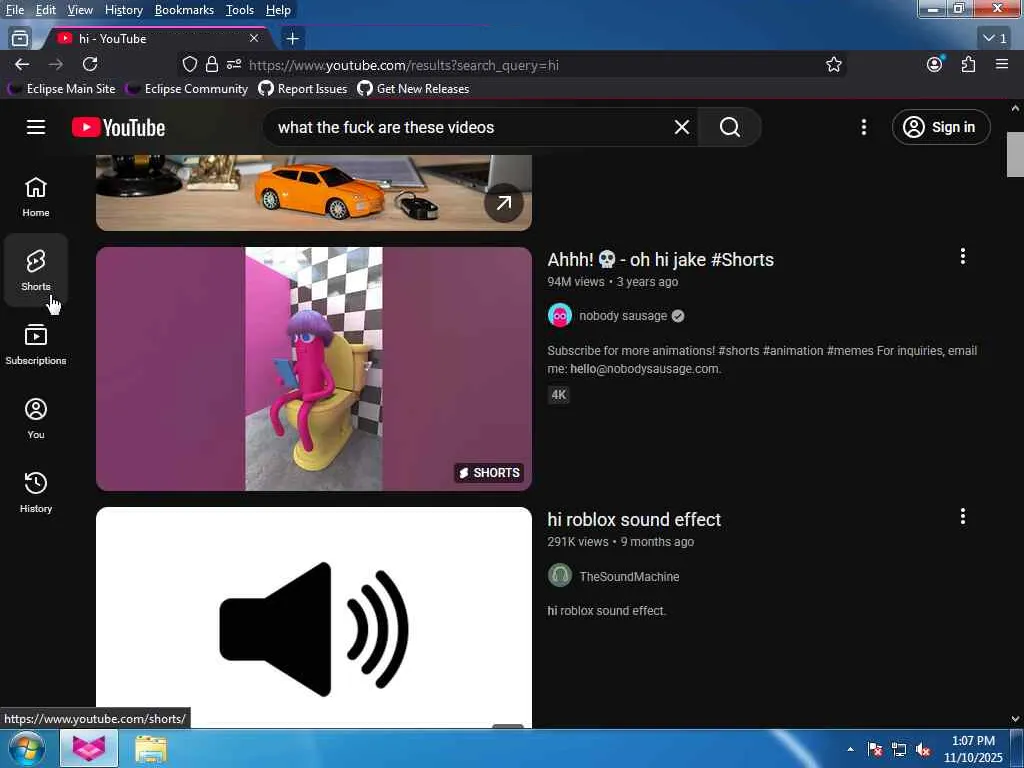Open the Eclipse Community bookmark
This screenshot has width=1024, height=768.
(x=187, y=88)
